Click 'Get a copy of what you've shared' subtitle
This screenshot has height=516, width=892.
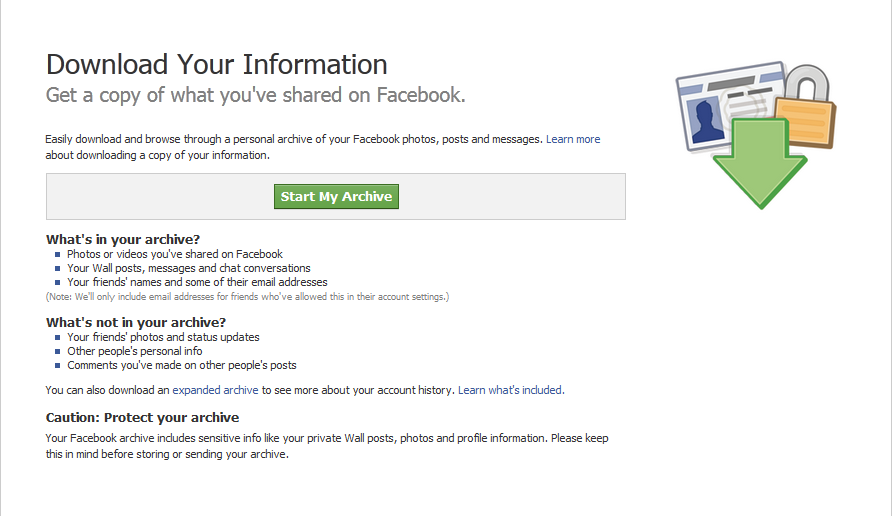pos(255,95)
